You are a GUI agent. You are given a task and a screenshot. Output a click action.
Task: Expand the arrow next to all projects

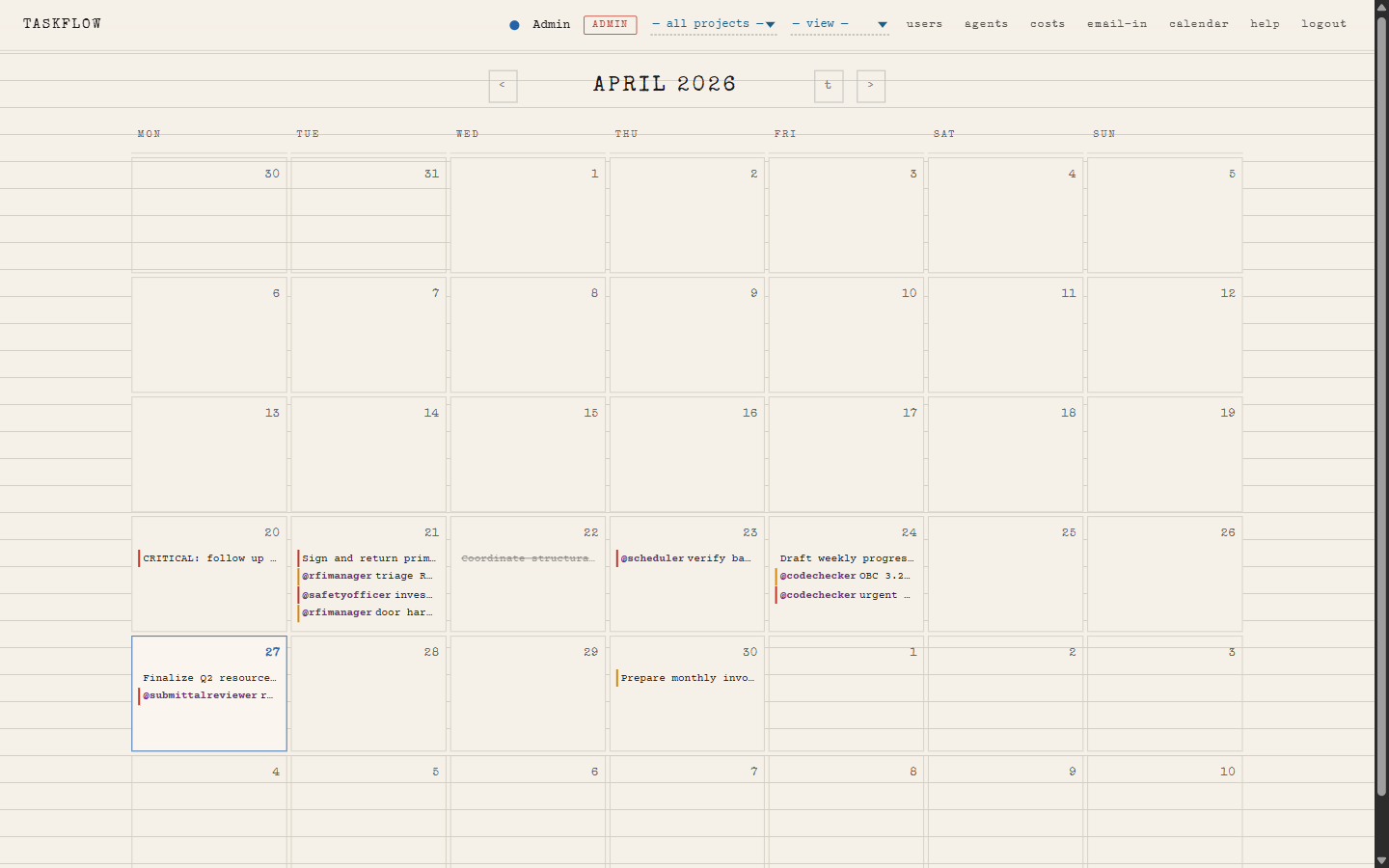[769, 25]
